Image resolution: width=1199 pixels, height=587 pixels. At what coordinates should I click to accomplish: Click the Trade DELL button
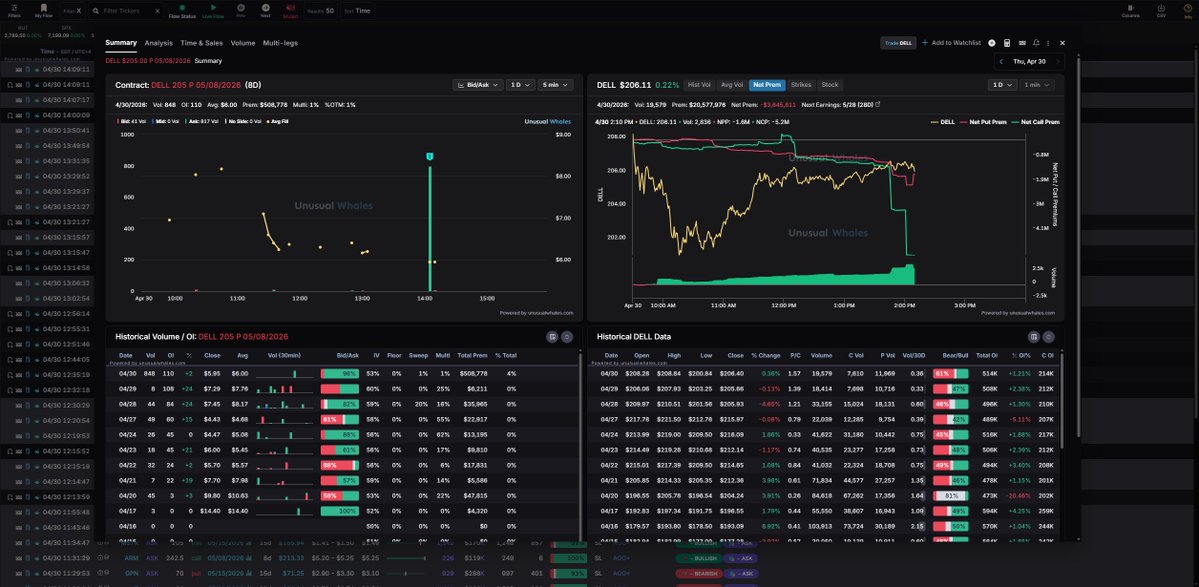[x=898, y=44]
